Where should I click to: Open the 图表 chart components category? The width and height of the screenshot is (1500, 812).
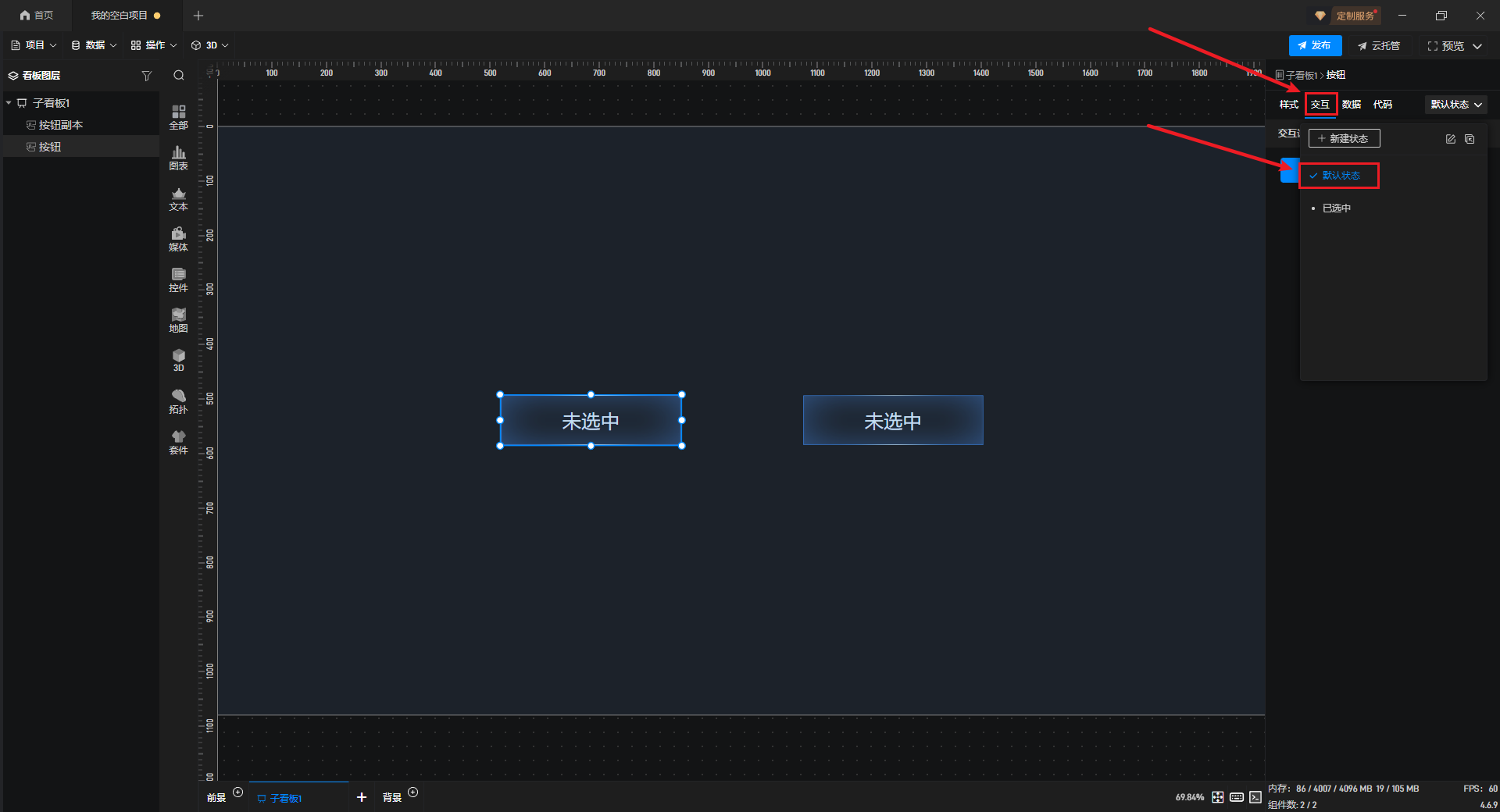tap(178, 158)
